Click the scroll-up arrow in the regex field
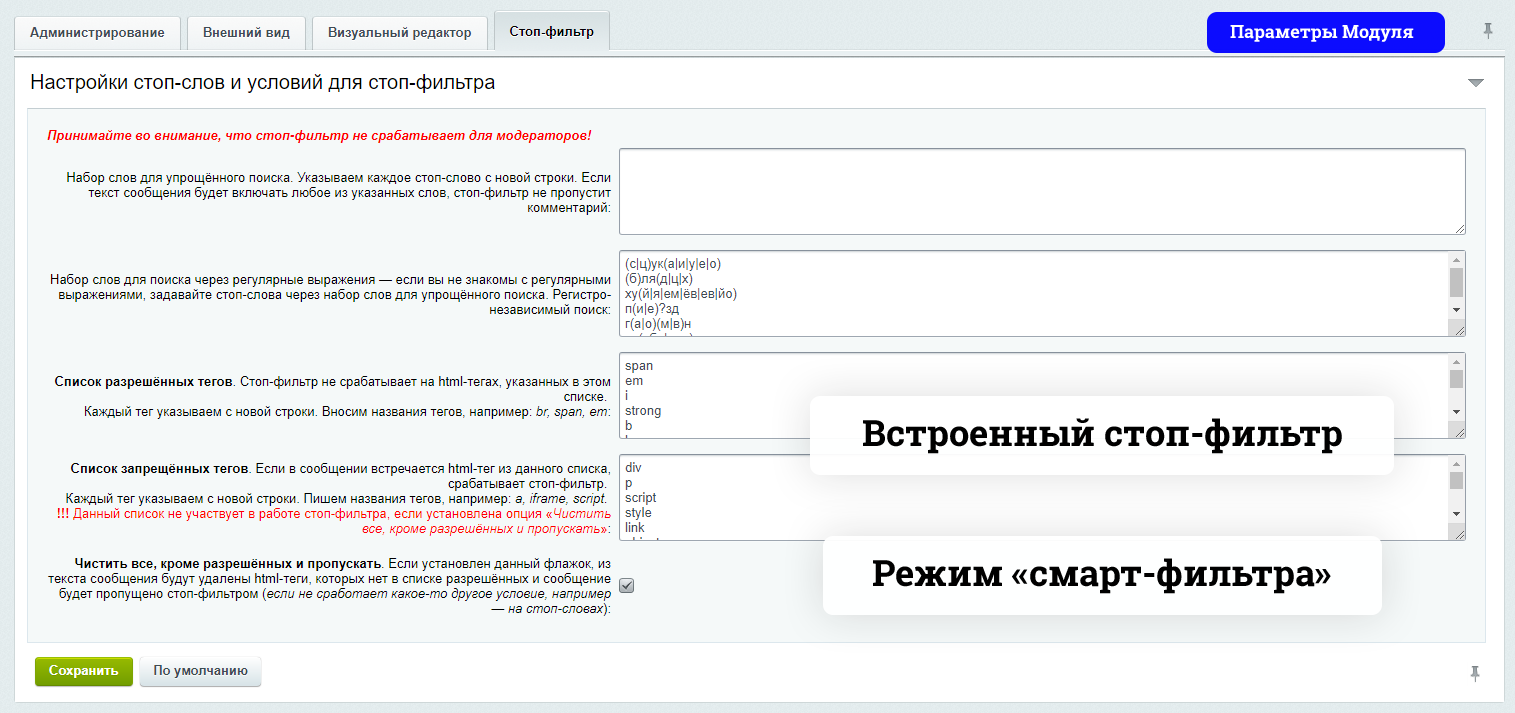This screenshot has width=1515, height=713. point(1456,259)
